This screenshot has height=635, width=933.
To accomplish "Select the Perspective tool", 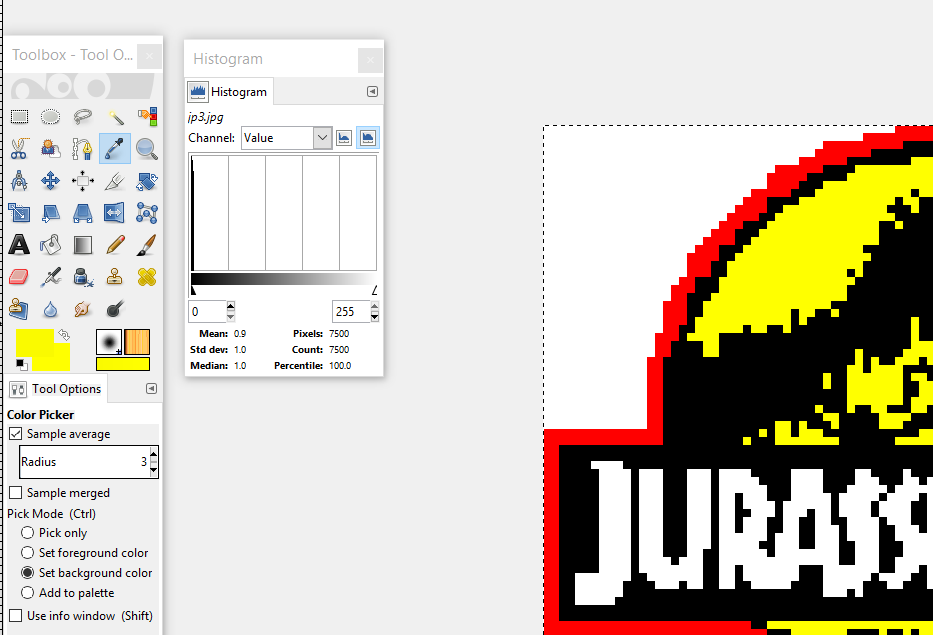I will pyautogui.click(x=83, y=212).
